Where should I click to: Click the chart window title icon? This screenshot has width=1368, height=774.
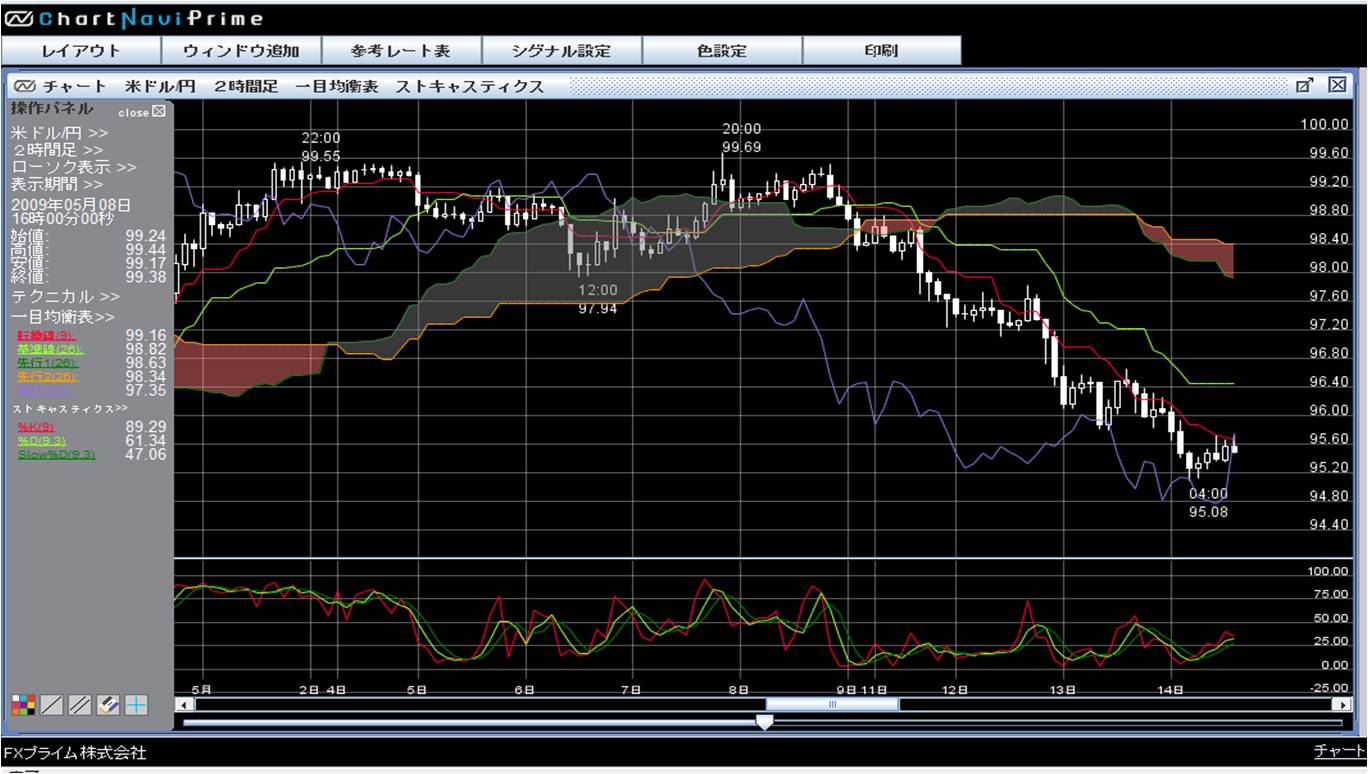tap(25, 86)
